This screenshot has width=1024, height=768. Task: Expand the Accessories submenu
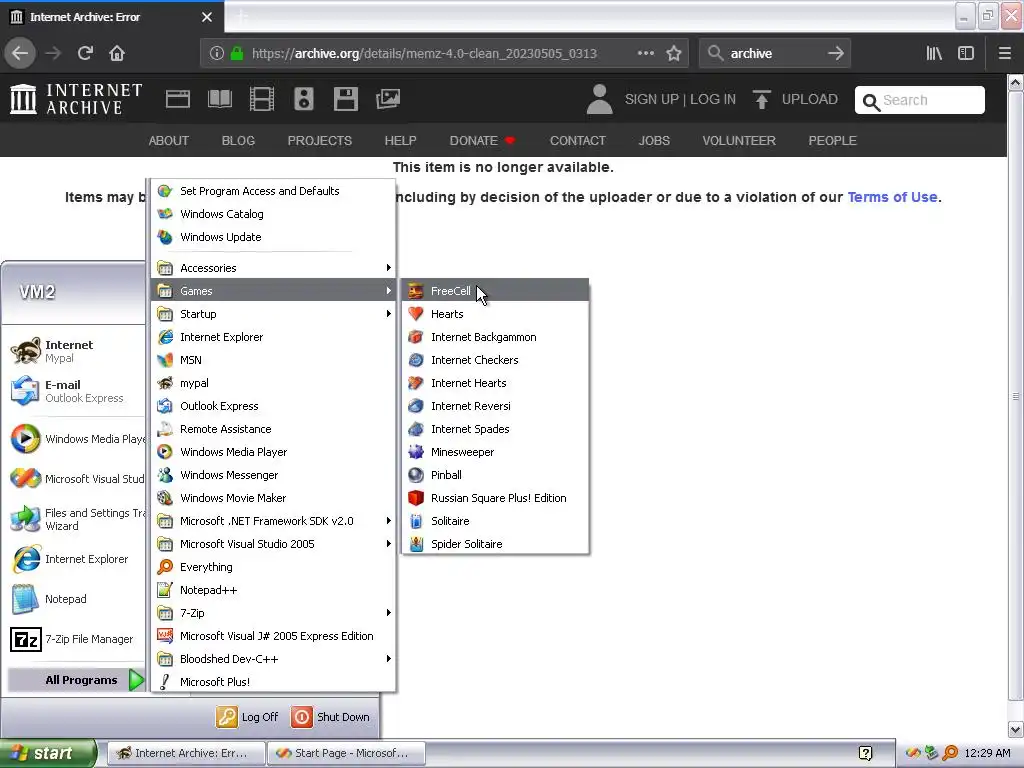click(x=274, y=268)
